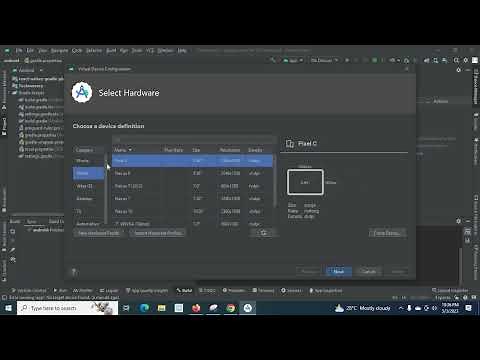Viewport: 480px width, 360px height.
Task: Open IDE settings gear in toolbar
Action: coord(466,60)
